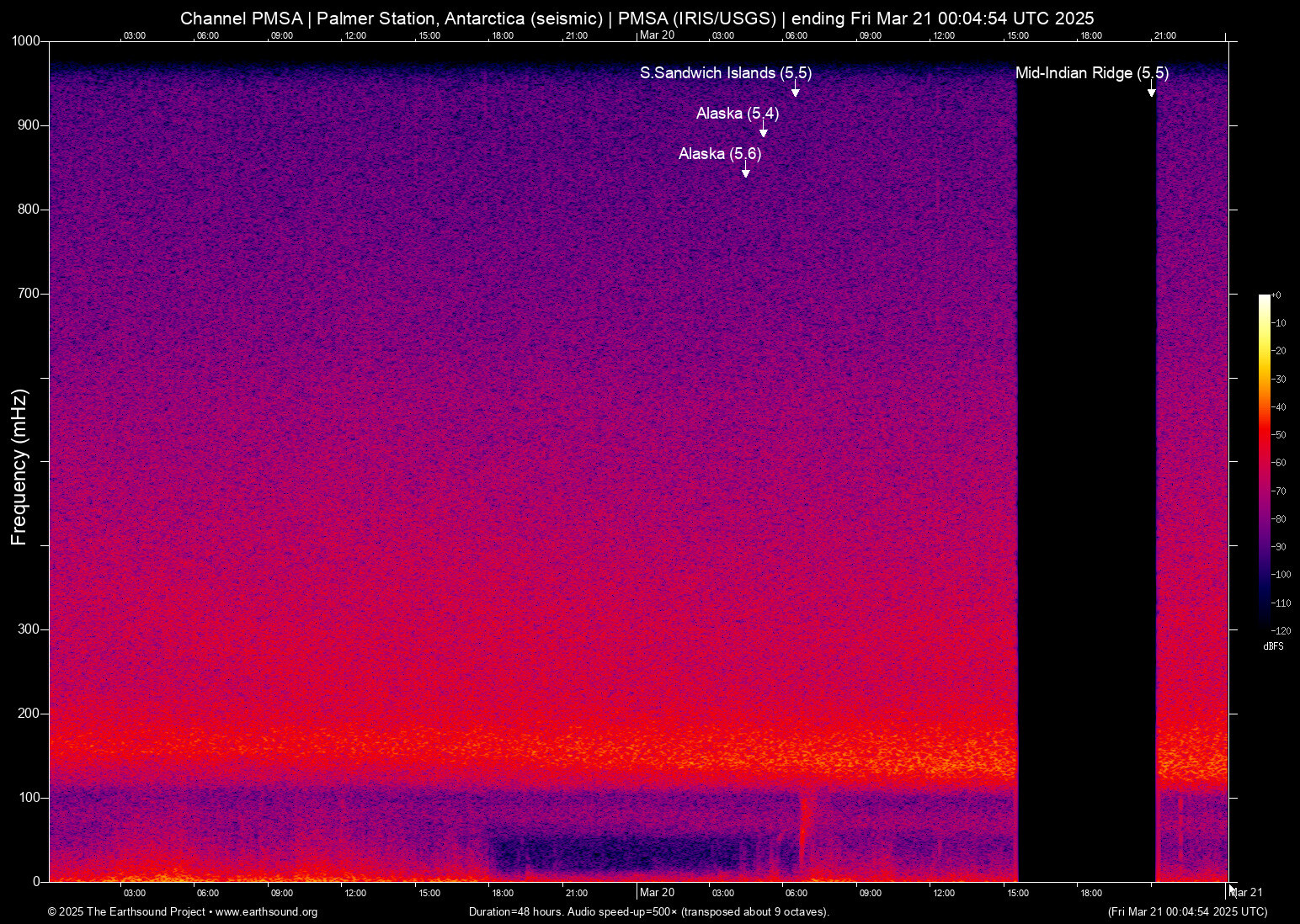Click the 03:00 label on the top axis
Image resolution: width=1300 pixels, height=924 pixels.
tap(135, 35)
